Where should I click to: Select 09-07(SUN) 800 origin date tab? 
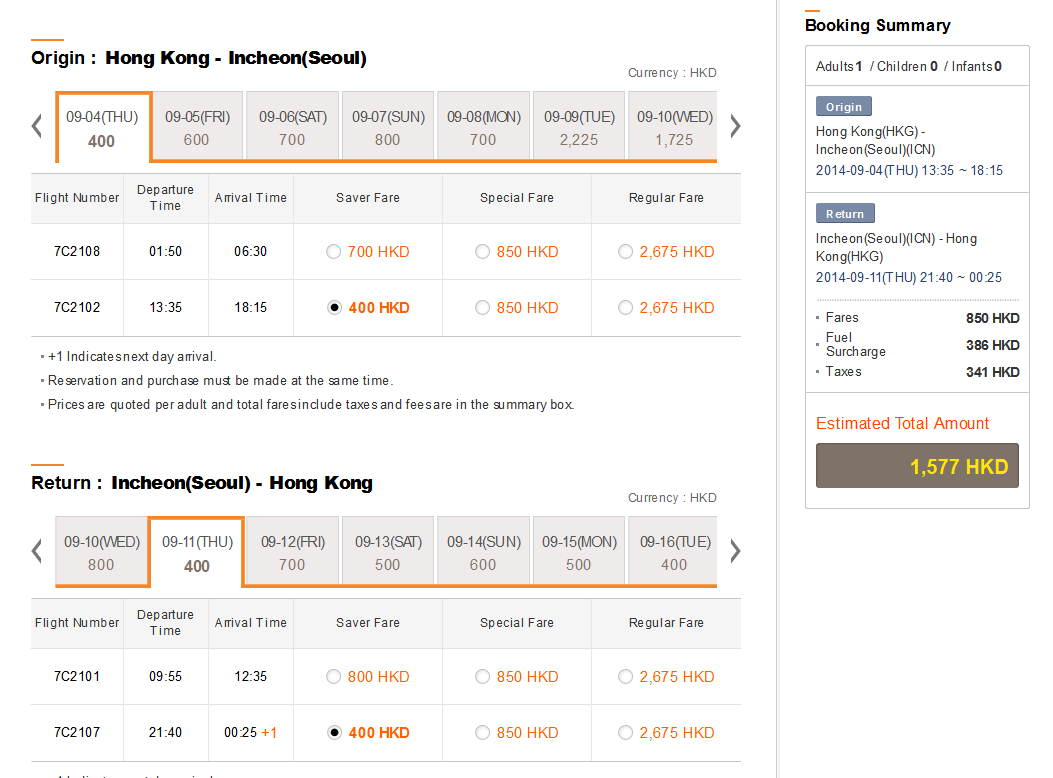click(388, 127)
